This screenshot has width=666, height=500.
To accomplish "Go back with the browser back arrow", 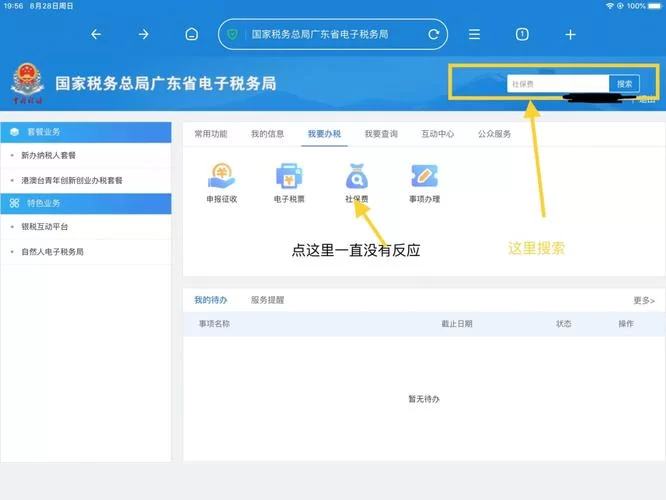I will click(96, 34).
